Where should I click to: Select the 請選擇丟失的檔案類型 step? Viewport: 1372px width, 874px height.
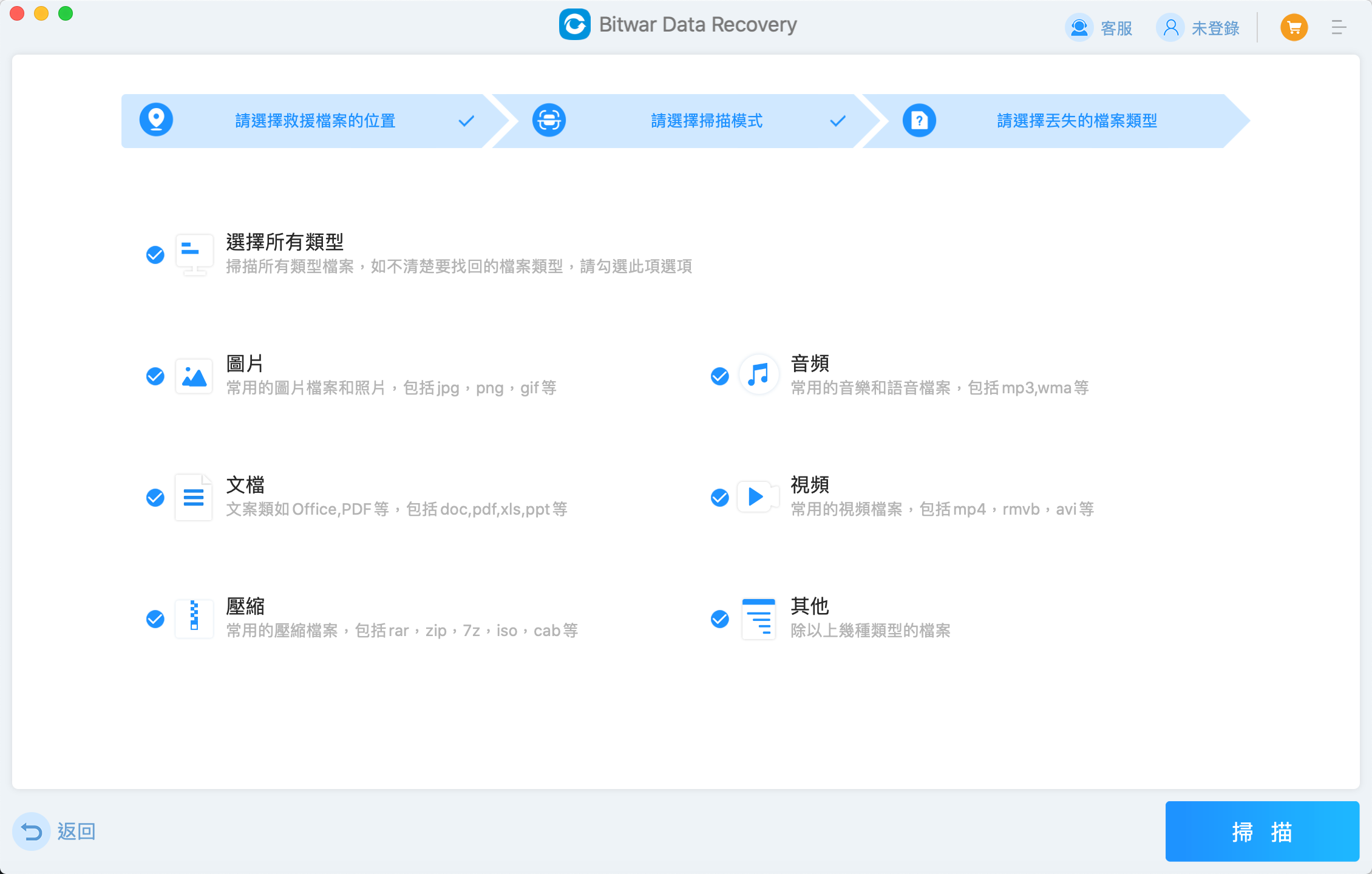click(x=1076, y=121)
